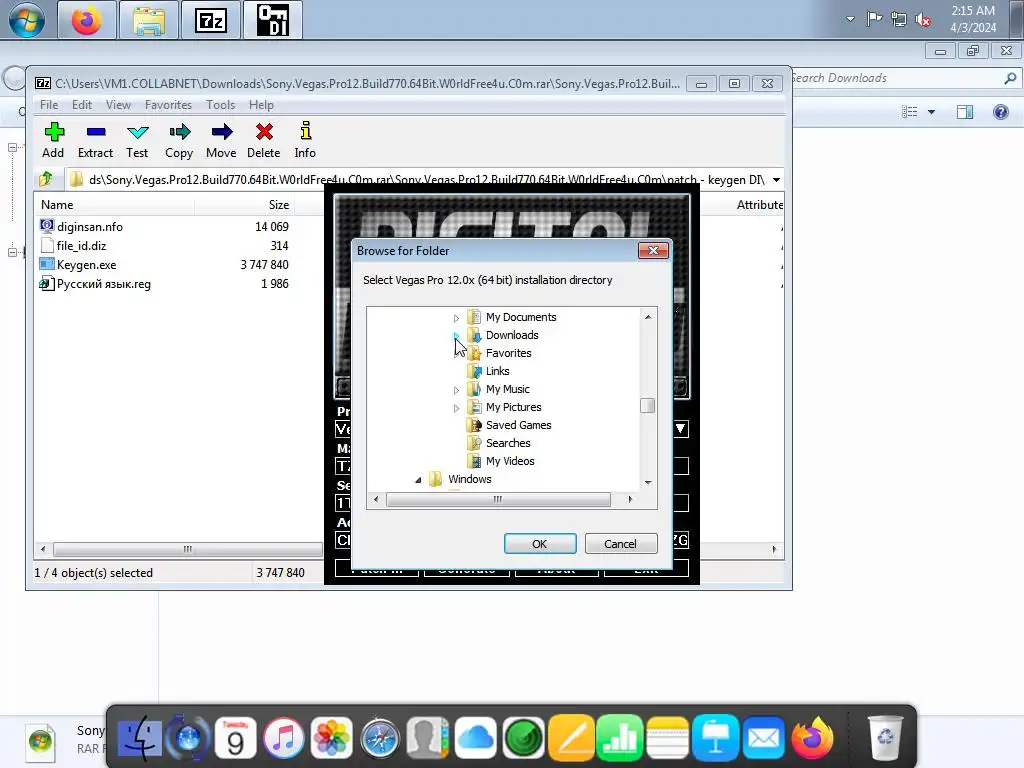Click the Action Center flag tray icon
The image size is (1024, 768).
pyautogui.click(x=874, y=19)
